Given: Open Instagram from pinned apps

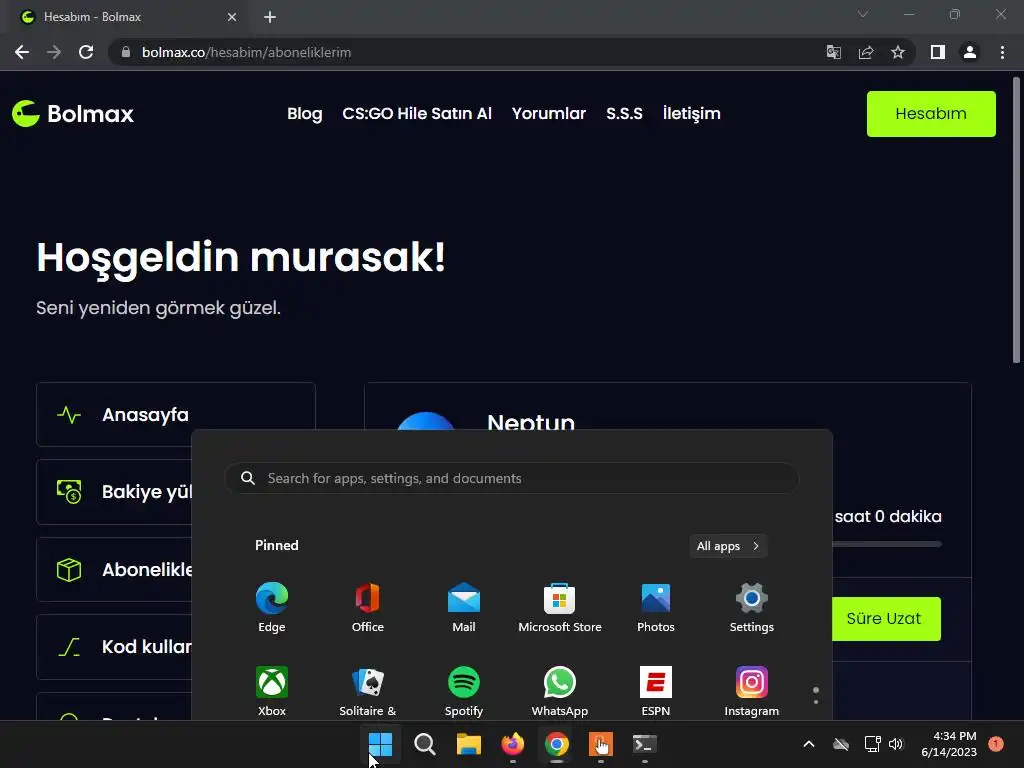Looking at the screenshot, I should click(x=752, y=691).
